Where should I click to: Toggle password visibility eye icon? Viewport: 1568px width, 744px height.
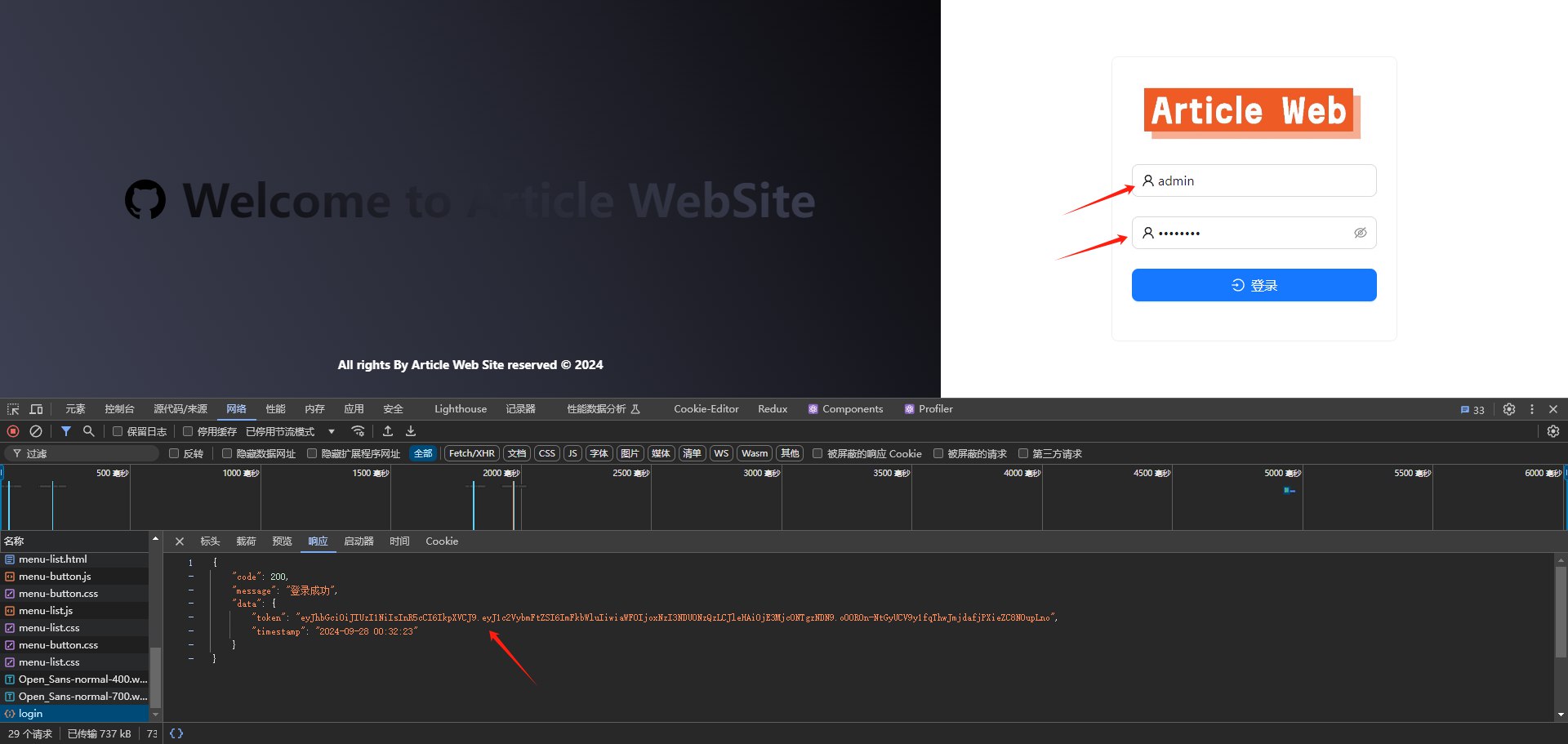point(1361,233)
